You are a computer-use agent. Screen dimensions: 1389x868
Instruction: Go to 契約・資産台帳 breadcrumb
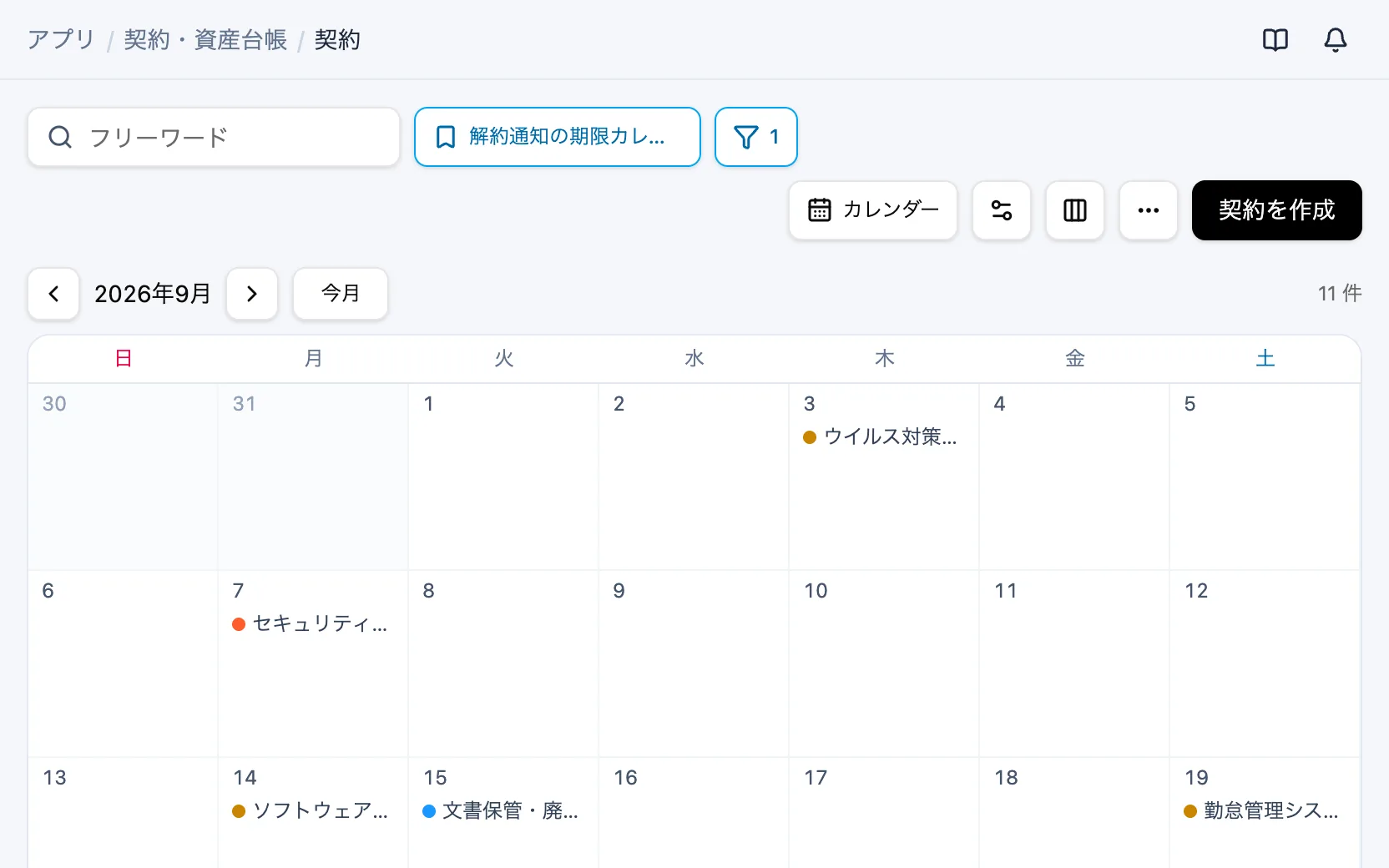click(205, 40)
